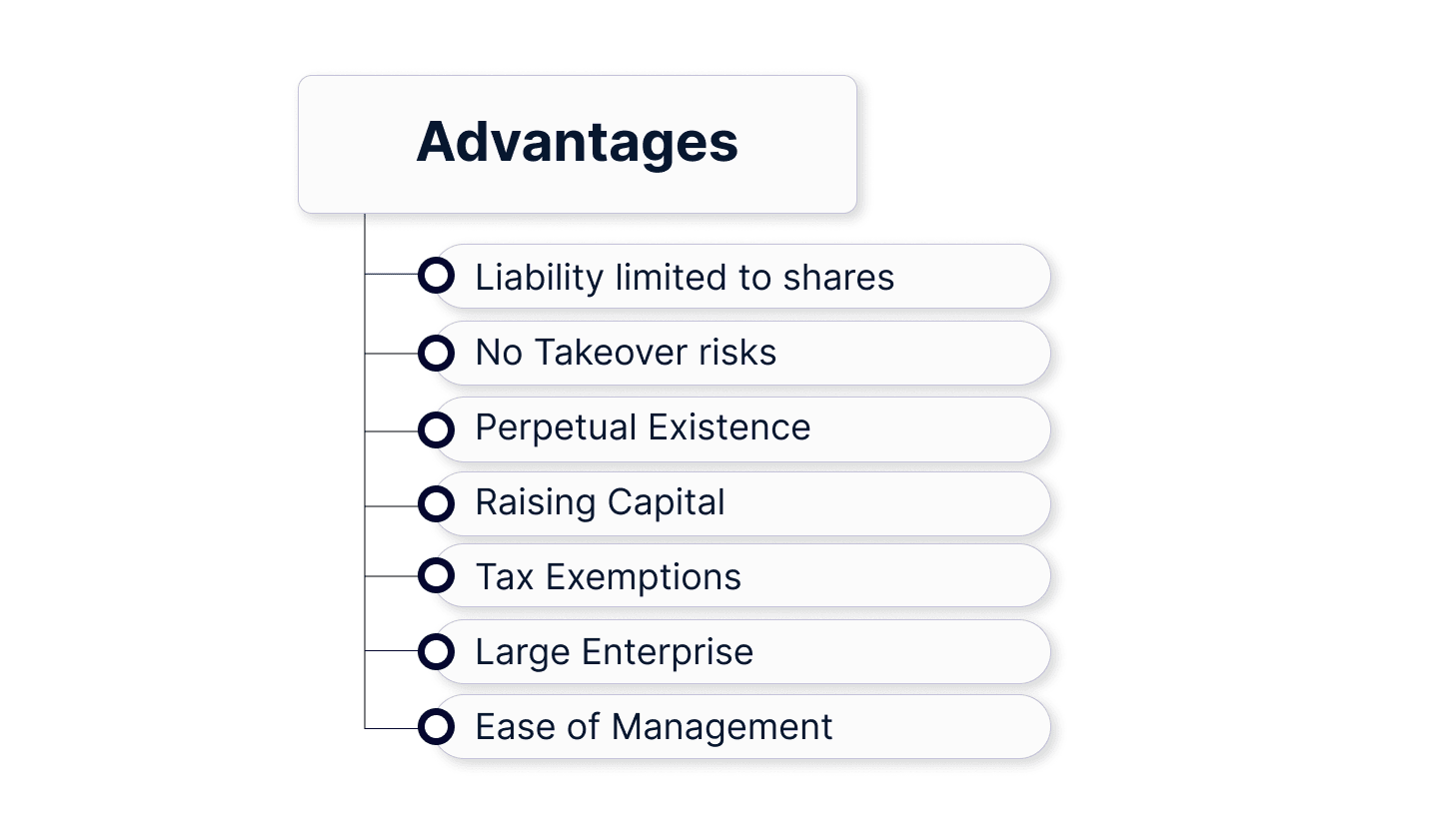1456x832 pixels.
Task: Select the ring bullet for Large Enterprise
Action: 436,651
